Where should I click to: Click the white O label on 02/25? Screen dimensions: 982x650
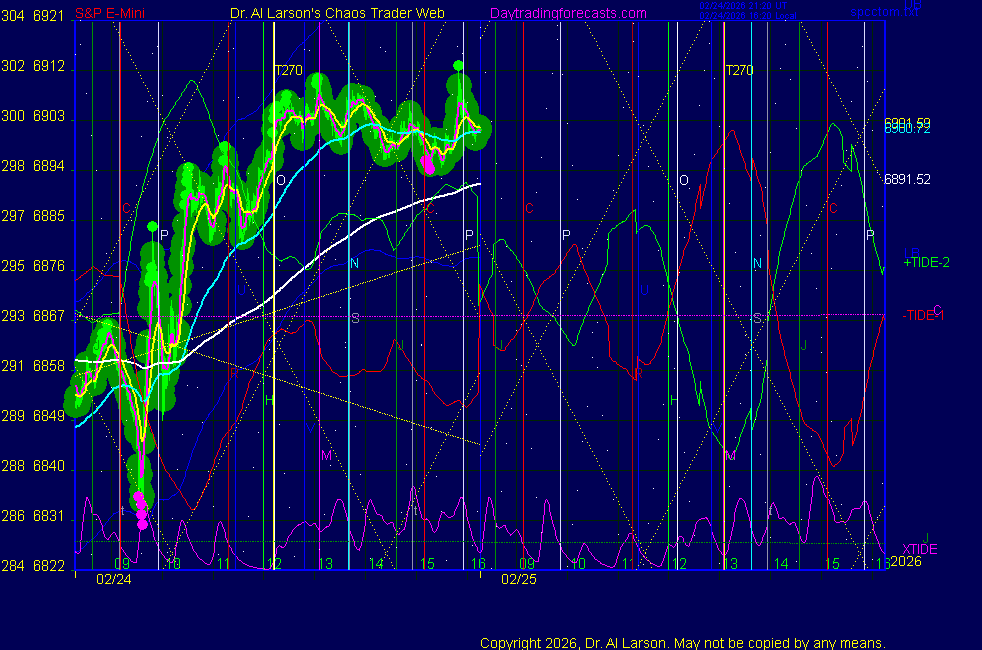click(x=684, y=181)
